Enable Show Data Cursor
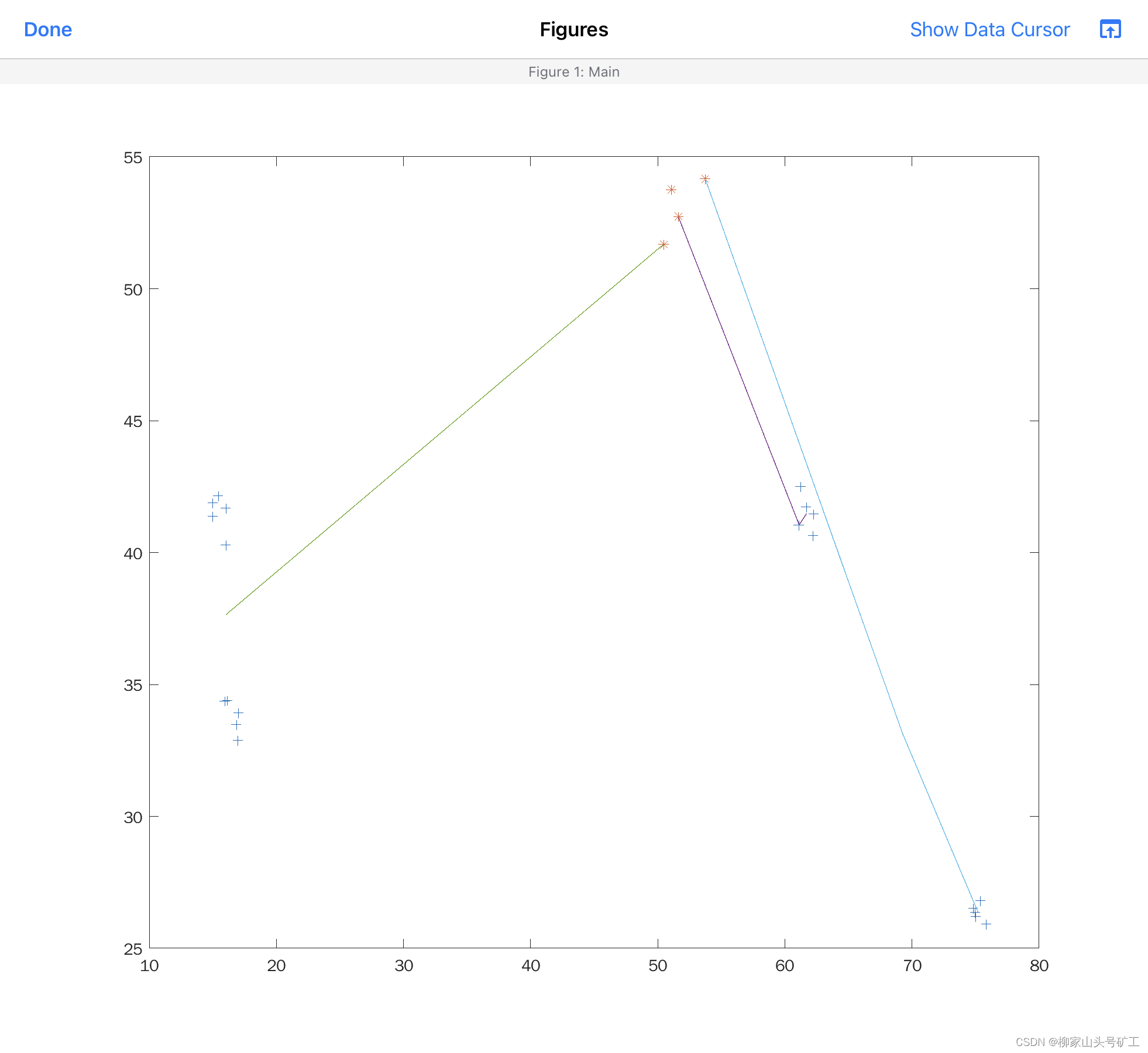1148x1053 pixels. (989, 29)
